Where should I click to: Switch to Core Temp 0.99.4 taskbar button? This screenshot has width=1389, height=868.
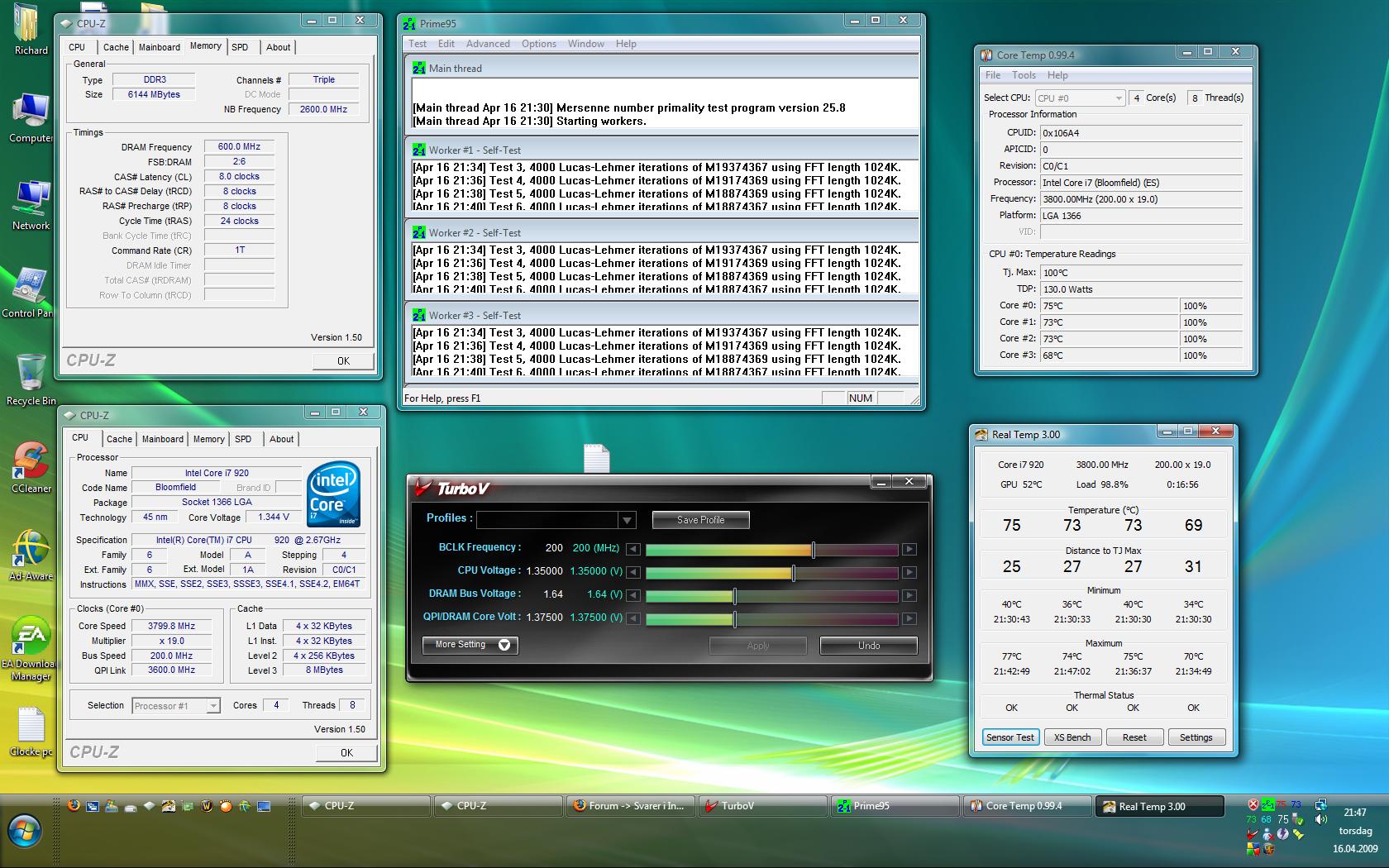coord(1026,806)
